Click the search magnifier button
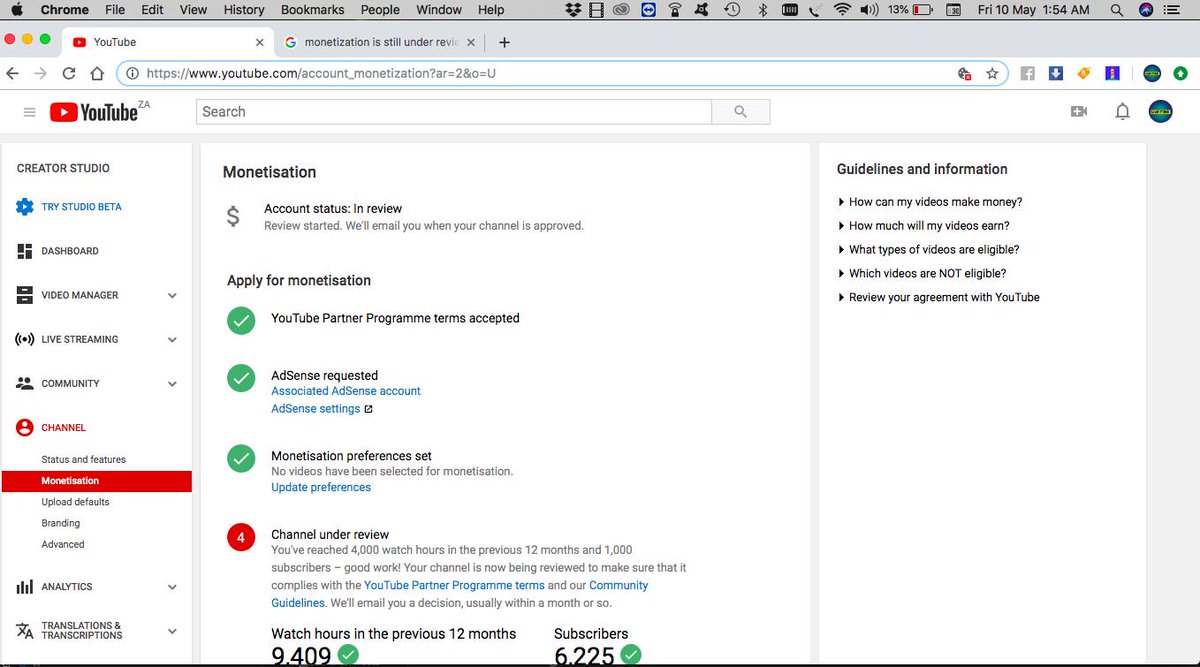 (x=740, y=112)
